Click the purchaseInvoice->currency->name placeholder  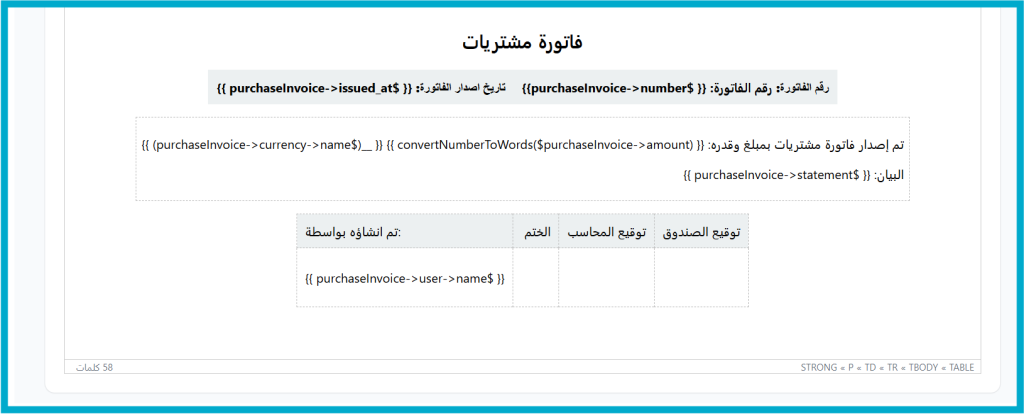(255, 145)
